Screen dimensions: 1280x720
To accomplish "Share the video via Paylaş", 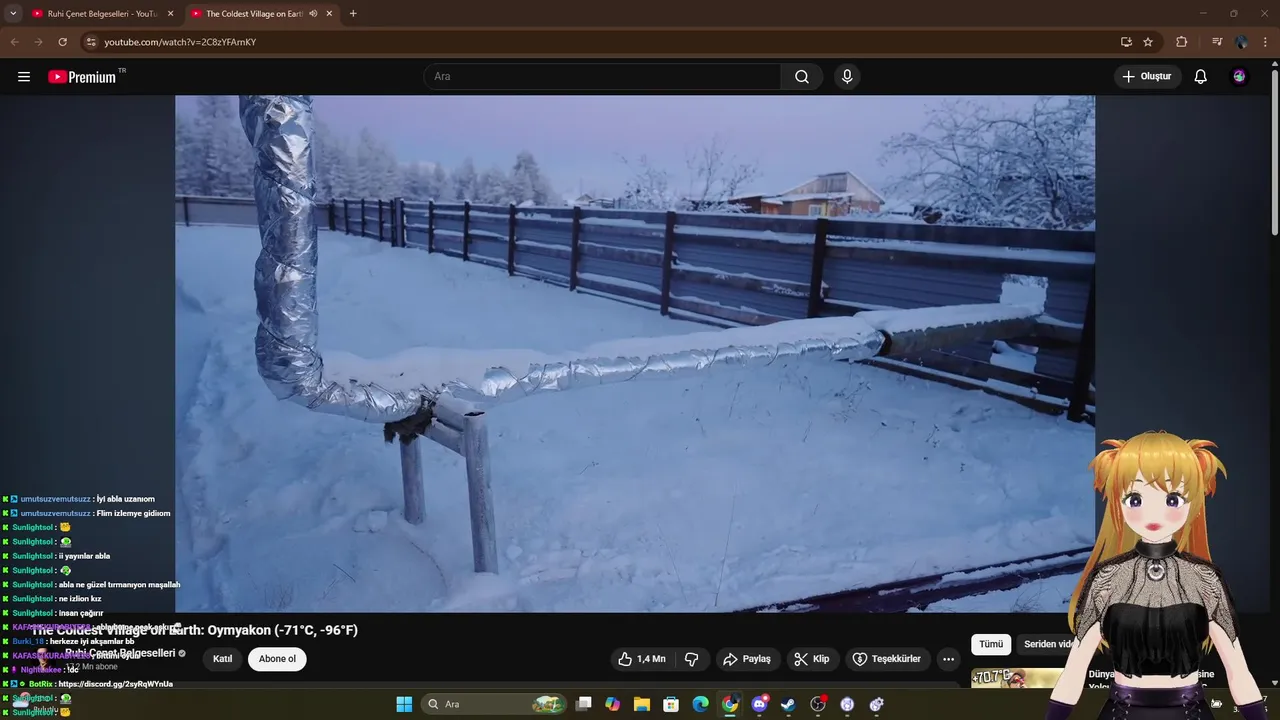I will (747, 659).
